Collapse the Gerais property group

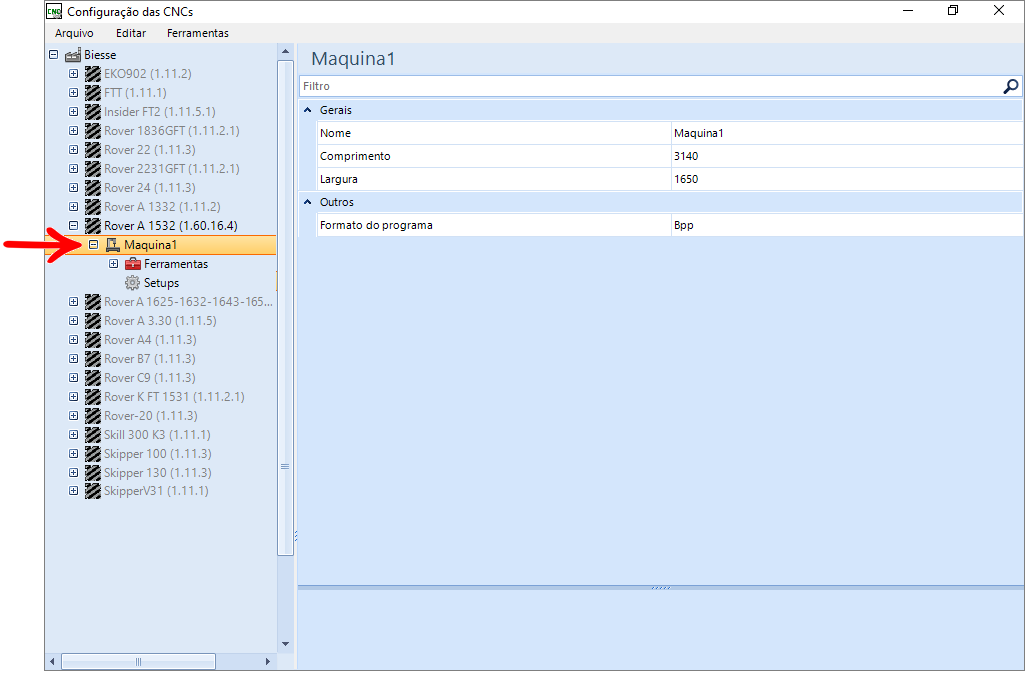point(307,110)
